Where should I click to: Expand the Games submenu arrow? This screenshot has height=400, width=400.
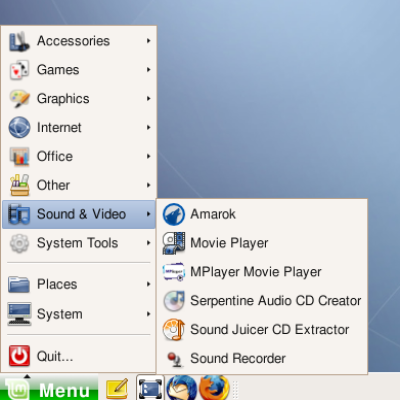tap(149, 70)
